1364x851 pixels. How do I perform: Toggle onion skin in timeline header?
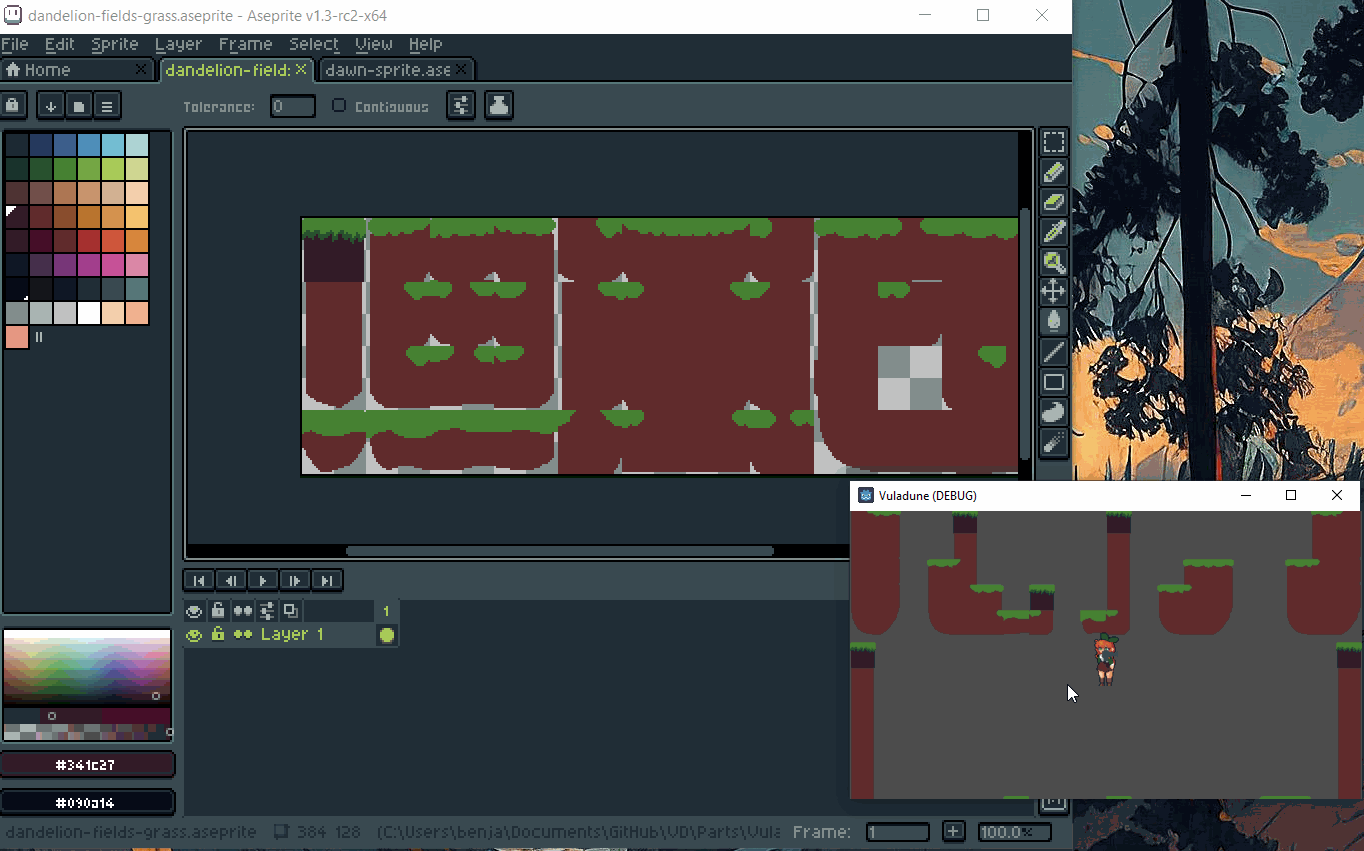tap(290, 610)
